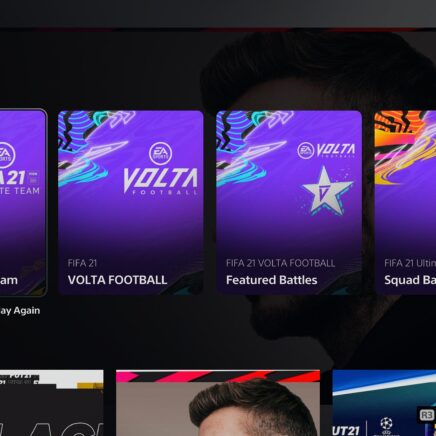Click the EA Sports logo on Ultimate Team card
This screenshot has height=436, width=436.
pos(6,154)
